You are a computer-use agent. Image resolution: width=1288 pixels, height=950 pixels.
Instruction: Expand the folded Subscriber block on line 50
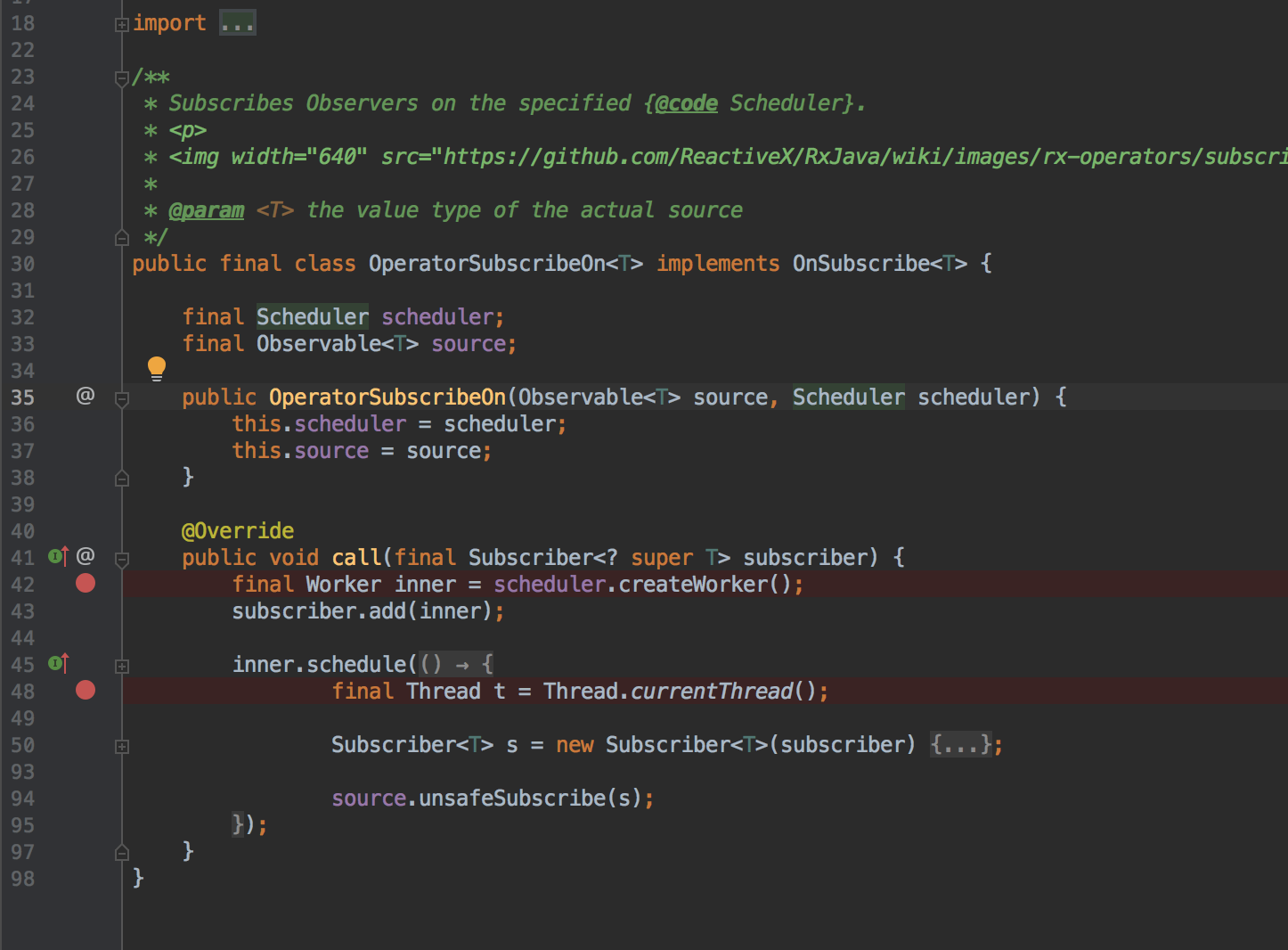click(122, 747)
